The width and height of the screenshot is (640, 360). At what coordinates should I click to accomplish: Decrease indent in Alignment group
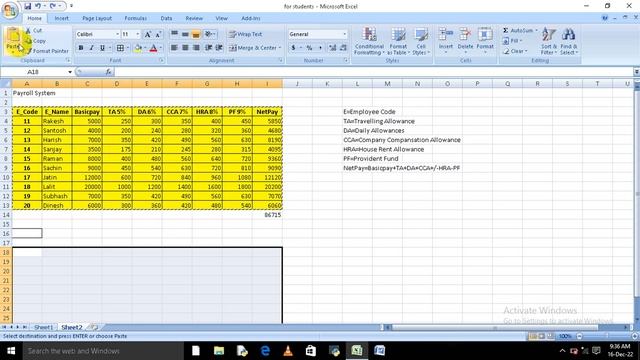(209, 48)
